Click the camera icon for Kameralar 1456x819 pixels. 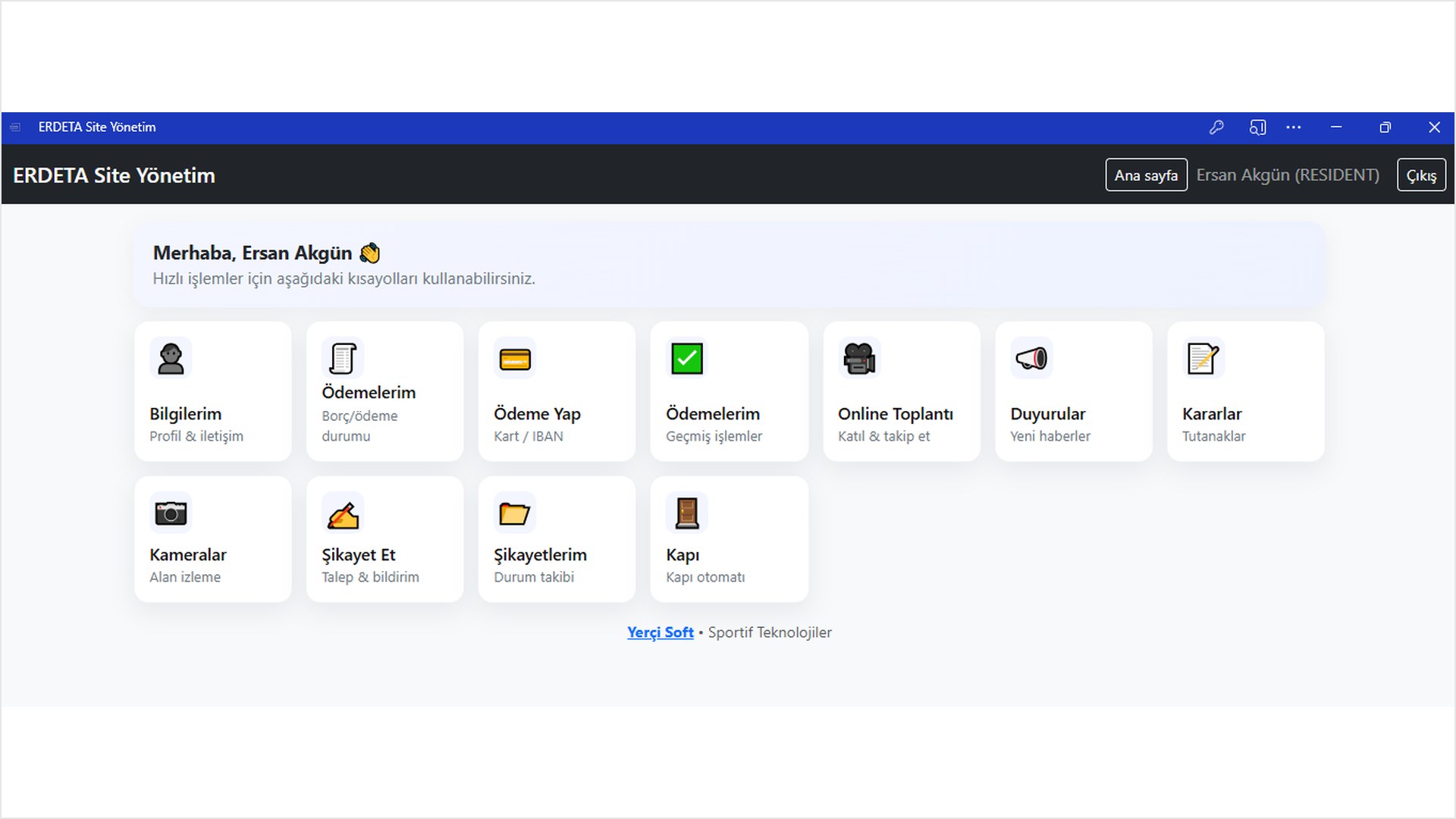pyautogui.click(x=171, y=513)
